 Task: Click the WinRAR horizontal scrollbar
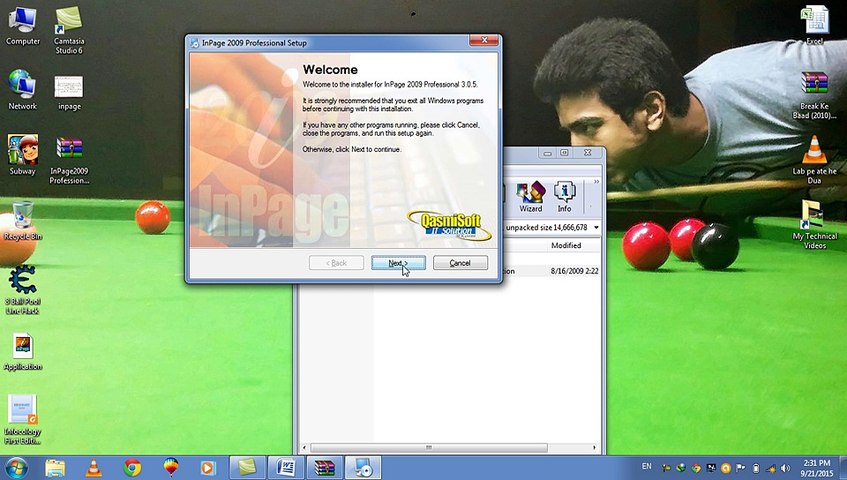(x=430, y=447)
